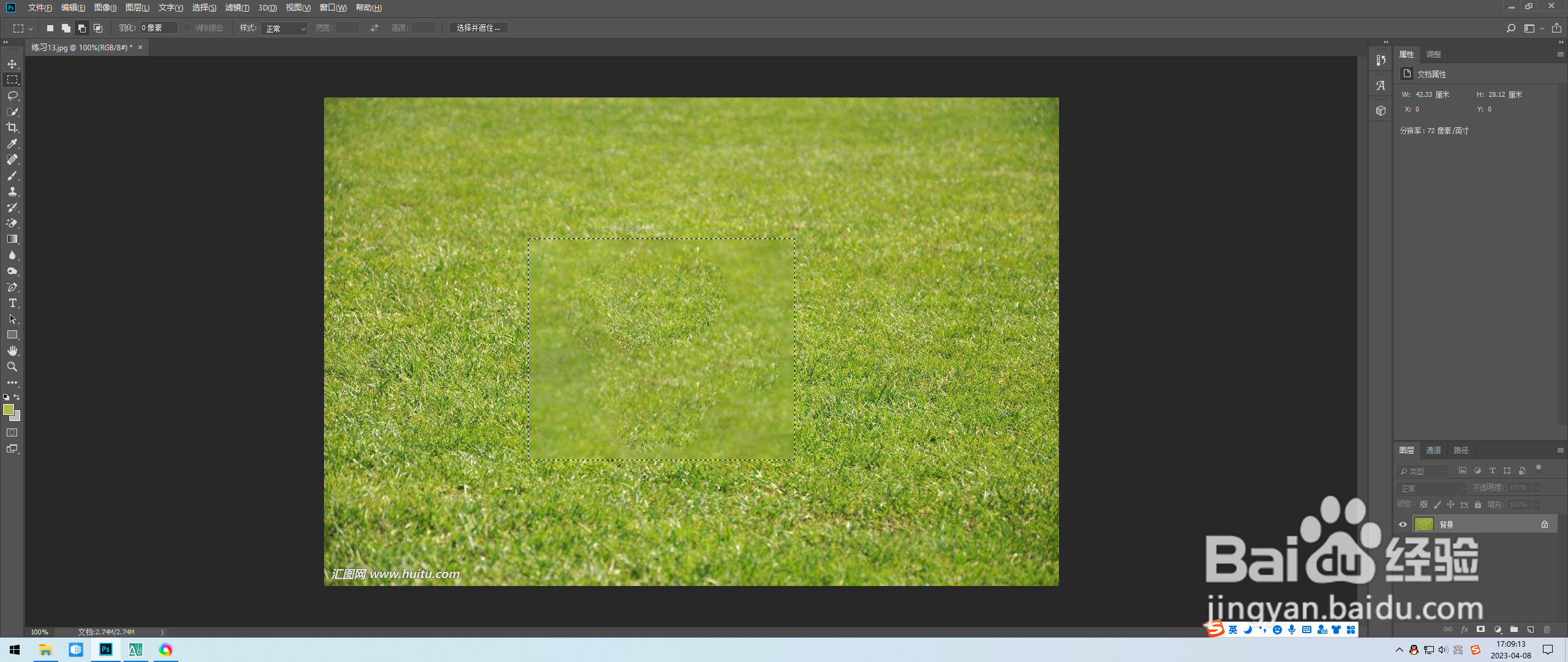Select the Sponge/Dodge tool
Viewport: 1568px width, 662px height.
[x=12, y=271]
